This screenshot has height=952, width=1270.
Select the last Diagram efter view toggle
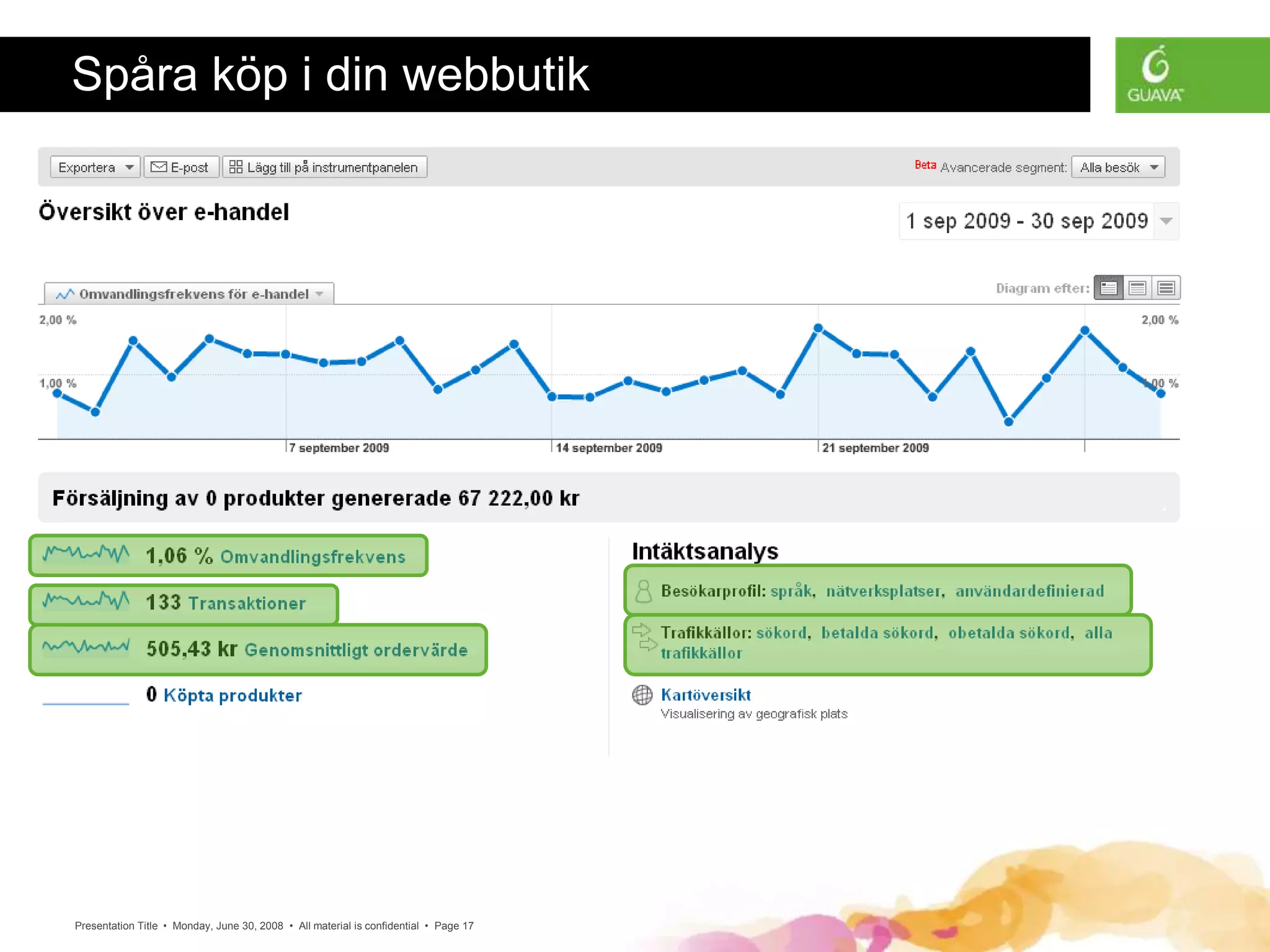1166,288
